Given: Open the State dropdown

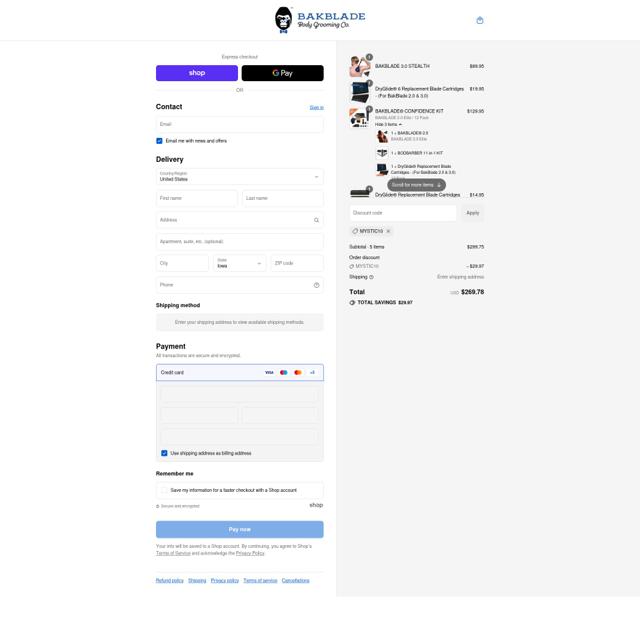Looking at the screenshot, I should coord(240,263).
